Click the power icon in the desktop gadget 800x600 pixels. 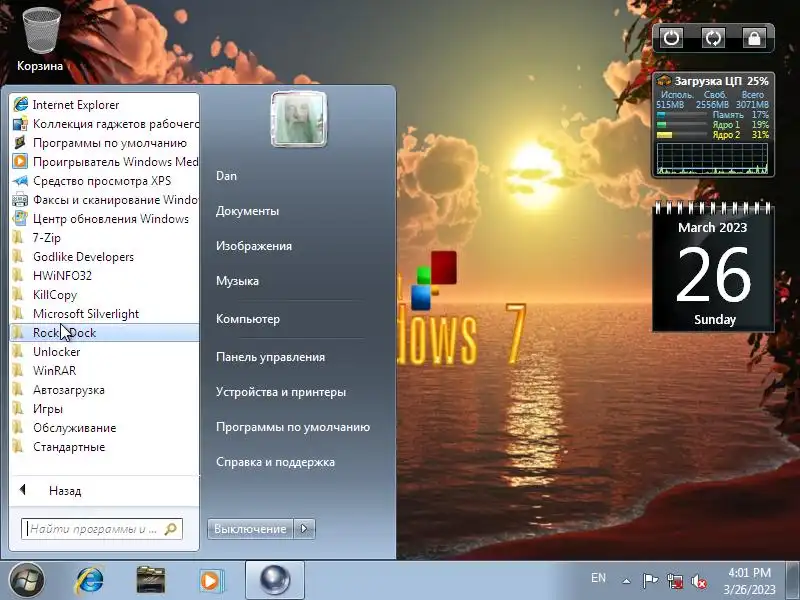(671, 38)
